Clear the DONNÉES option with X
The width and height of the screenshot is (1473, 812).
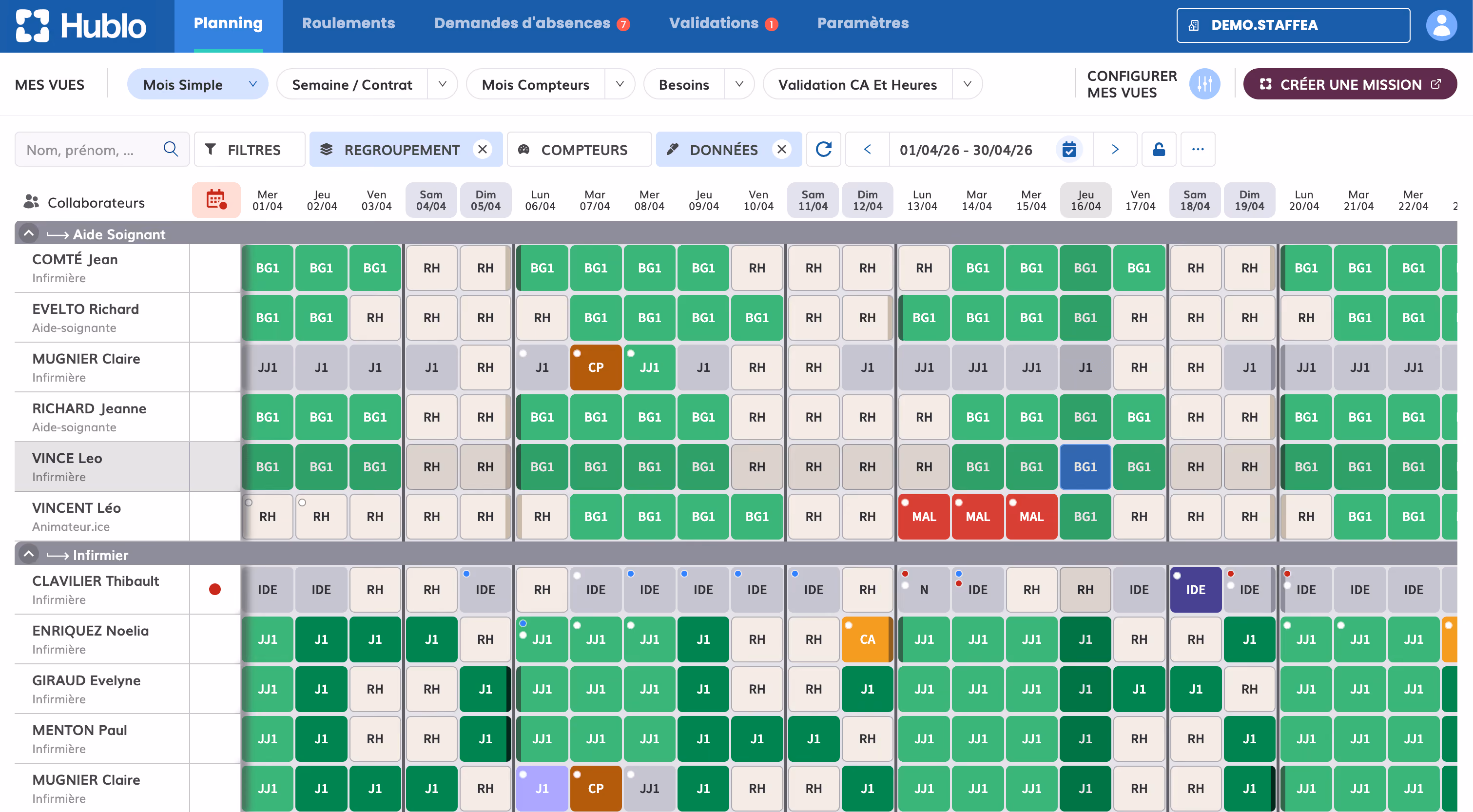click(782, 149)
